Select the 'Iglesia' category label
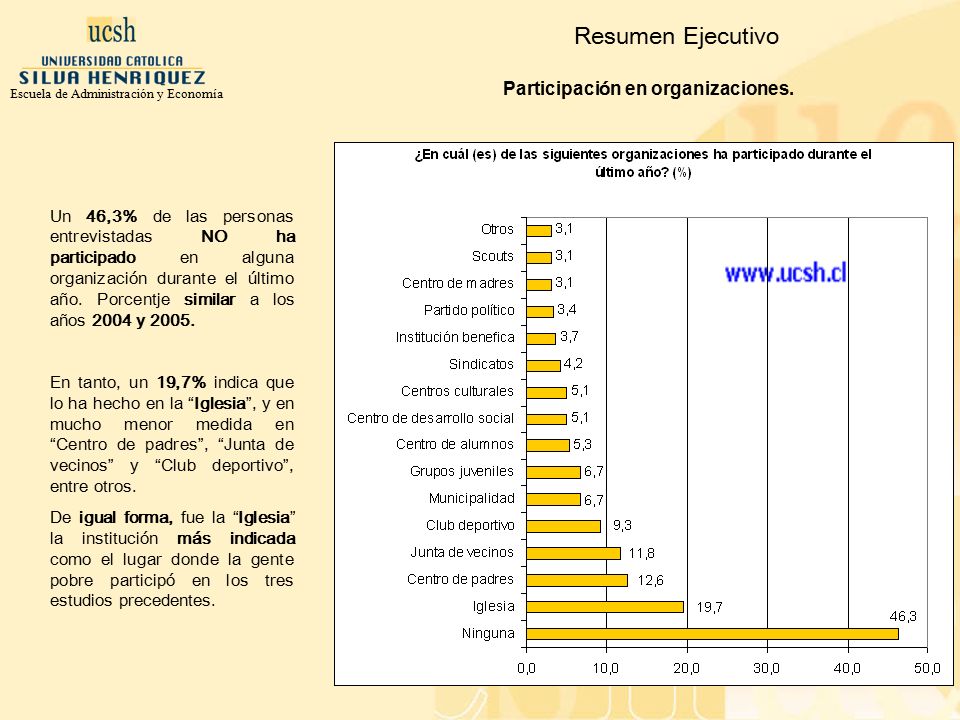Screen dimensions: 960x720 point(493,607)
